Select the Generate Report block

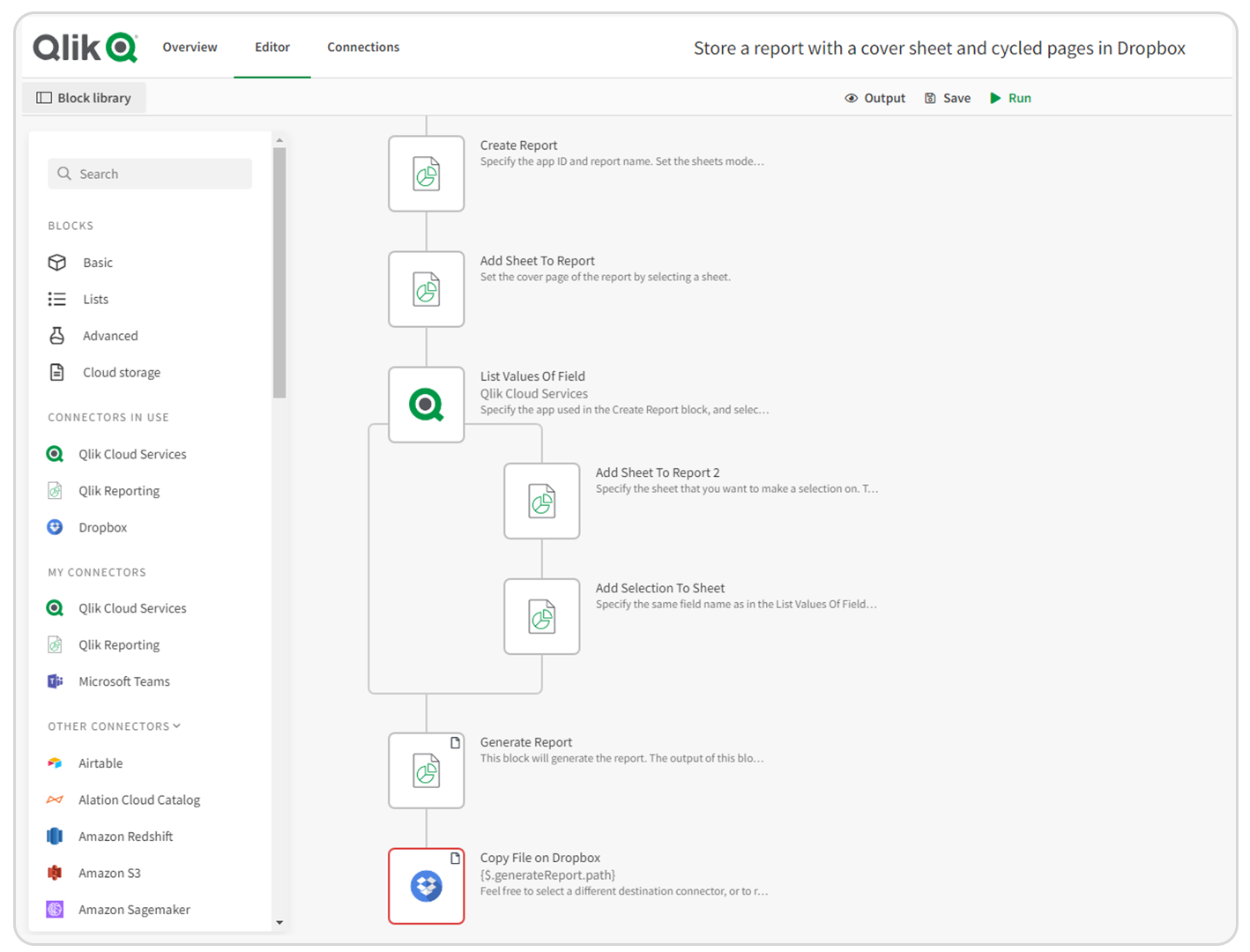pyautogui.click(x=427, y=770)
